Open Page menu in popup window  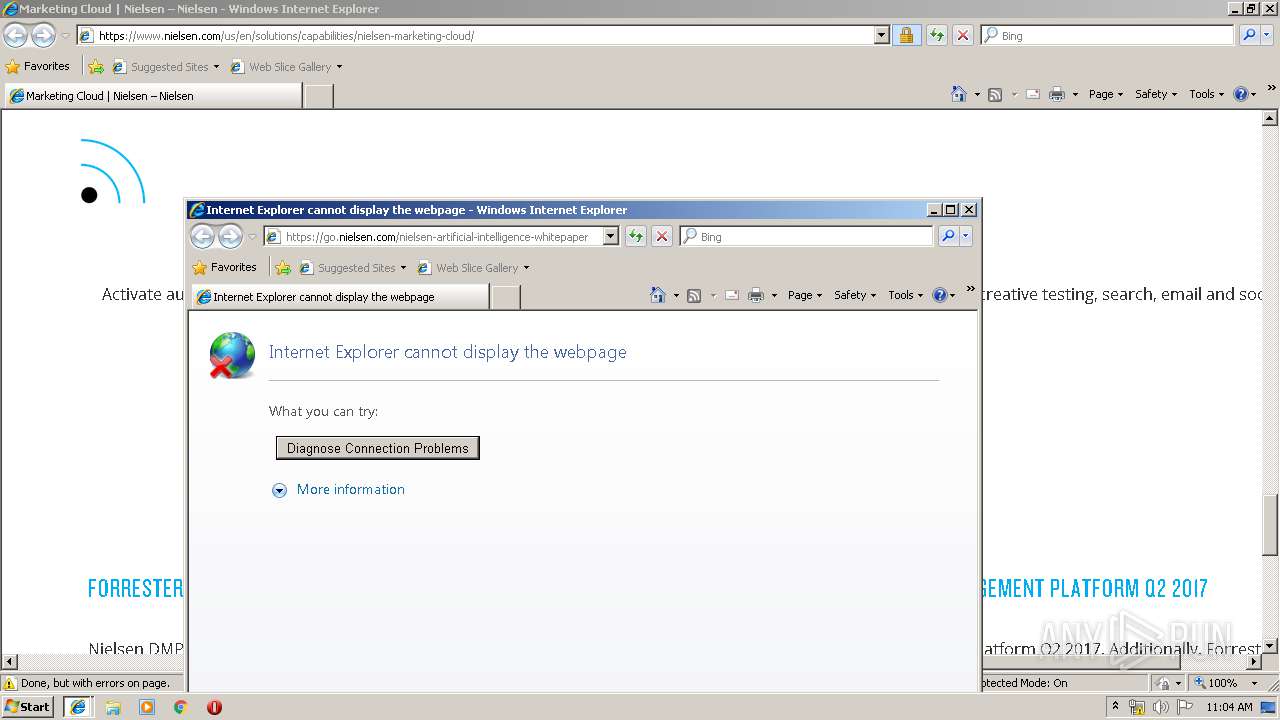click(x=804, y=295)
